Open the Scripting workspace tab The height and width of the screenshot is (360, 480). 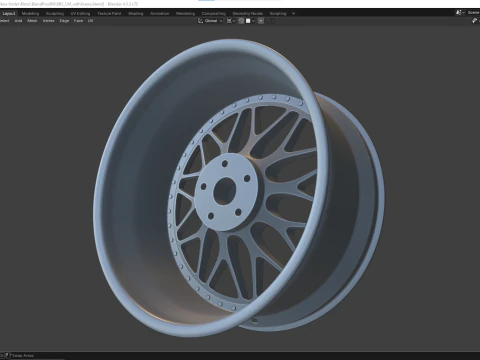(x=278, y=14)
